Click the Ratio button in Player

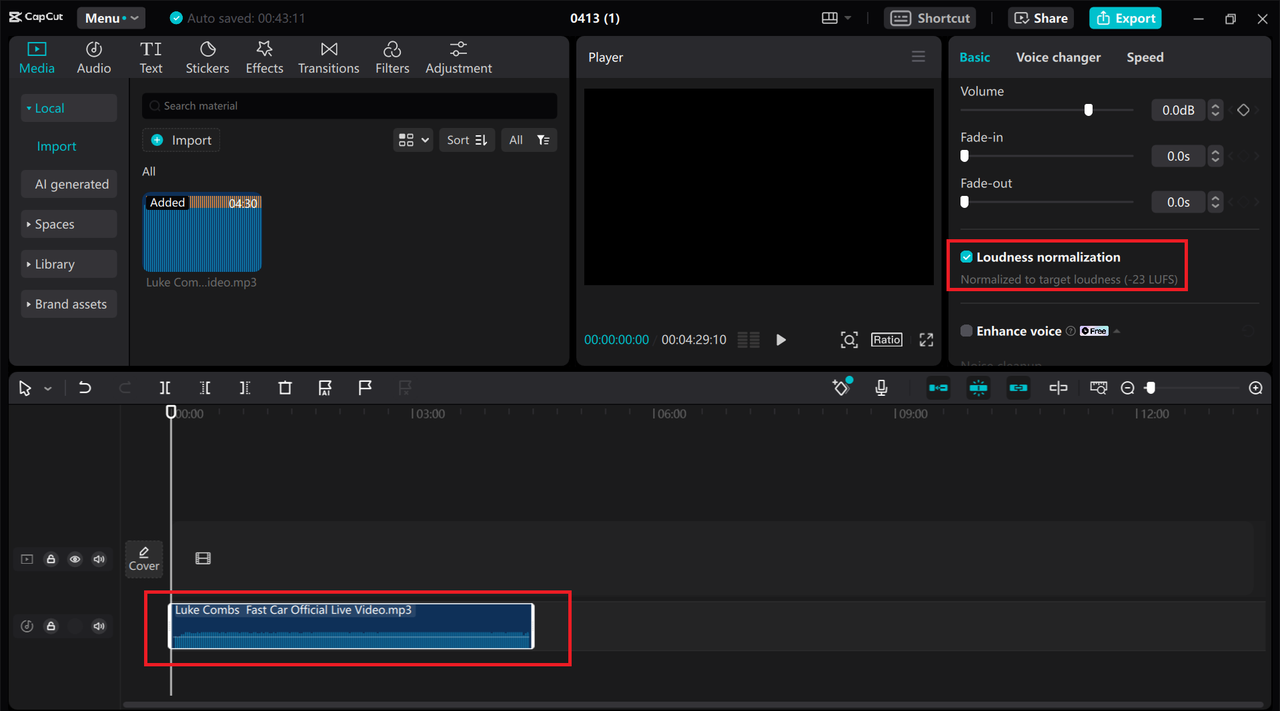[x=887, y=340]
